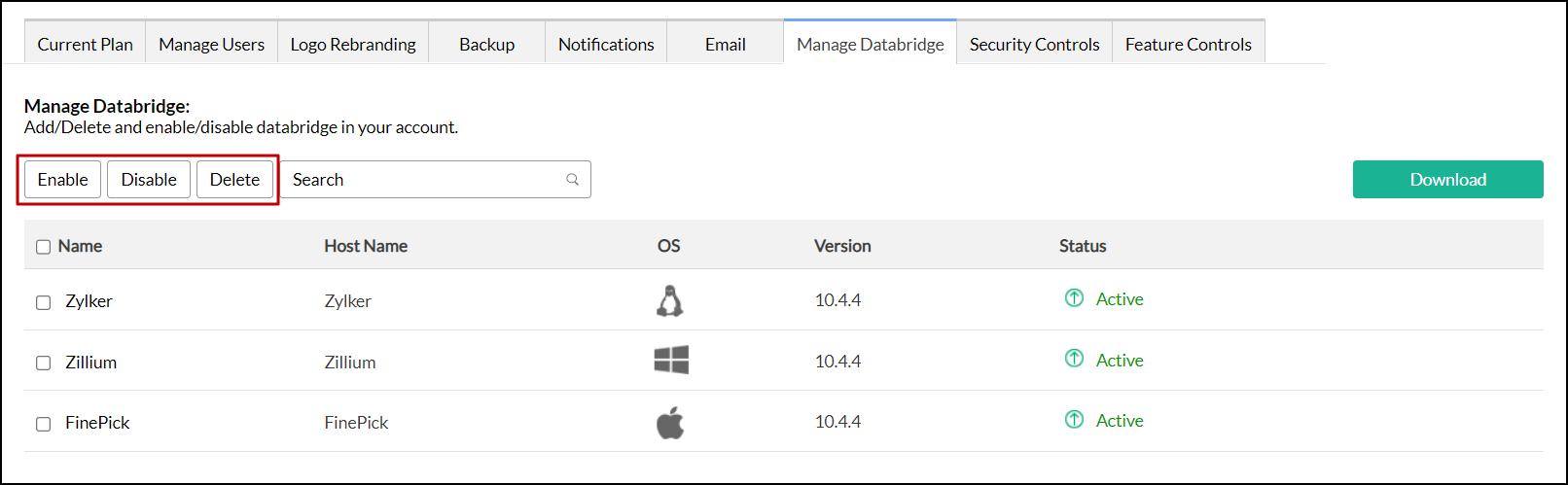Click the Apple OS icon for FinePick
1568x485 pixels.
pos(670,423)
